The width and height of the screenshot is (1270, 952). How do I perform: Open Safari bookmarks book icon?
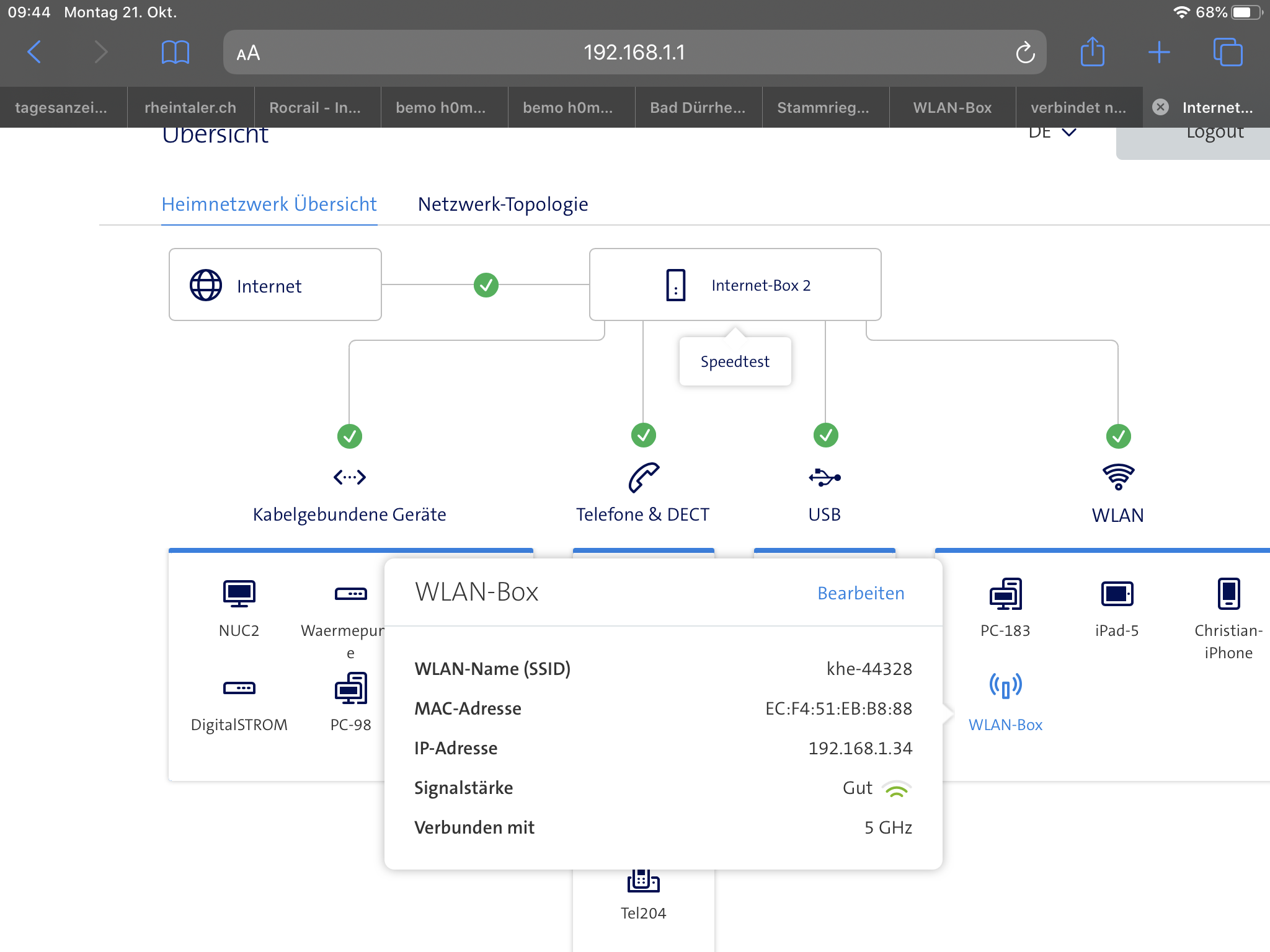point(175,52)
